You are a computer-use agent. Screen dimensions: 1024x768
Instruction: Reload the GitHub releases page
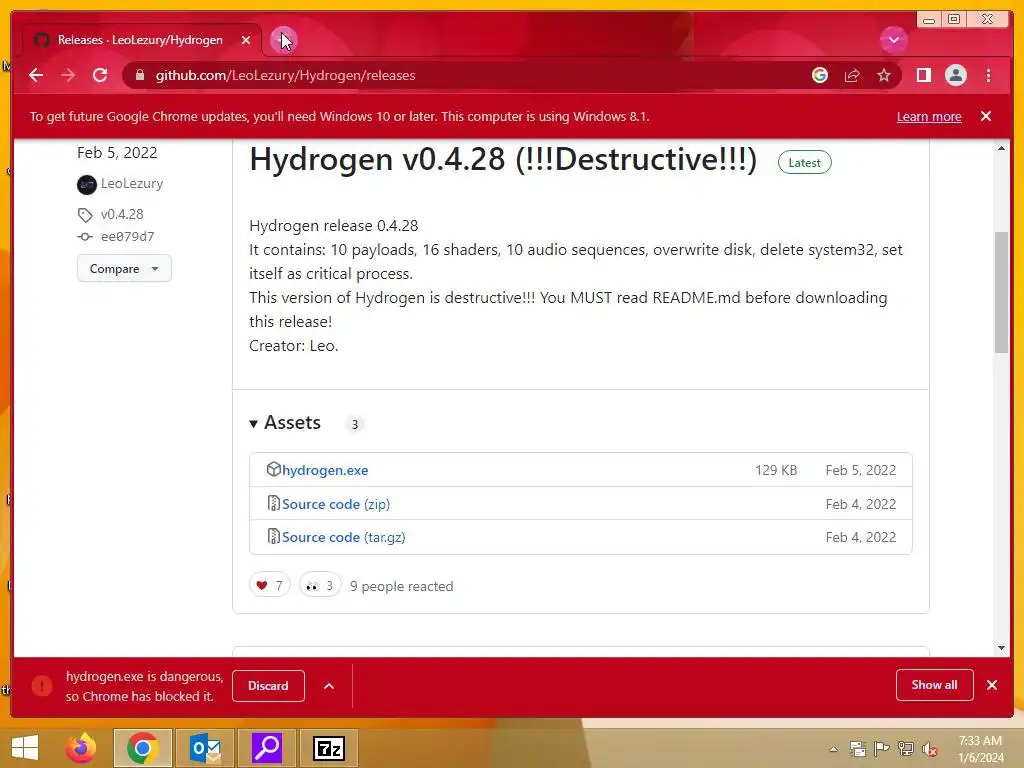[100, 75]
